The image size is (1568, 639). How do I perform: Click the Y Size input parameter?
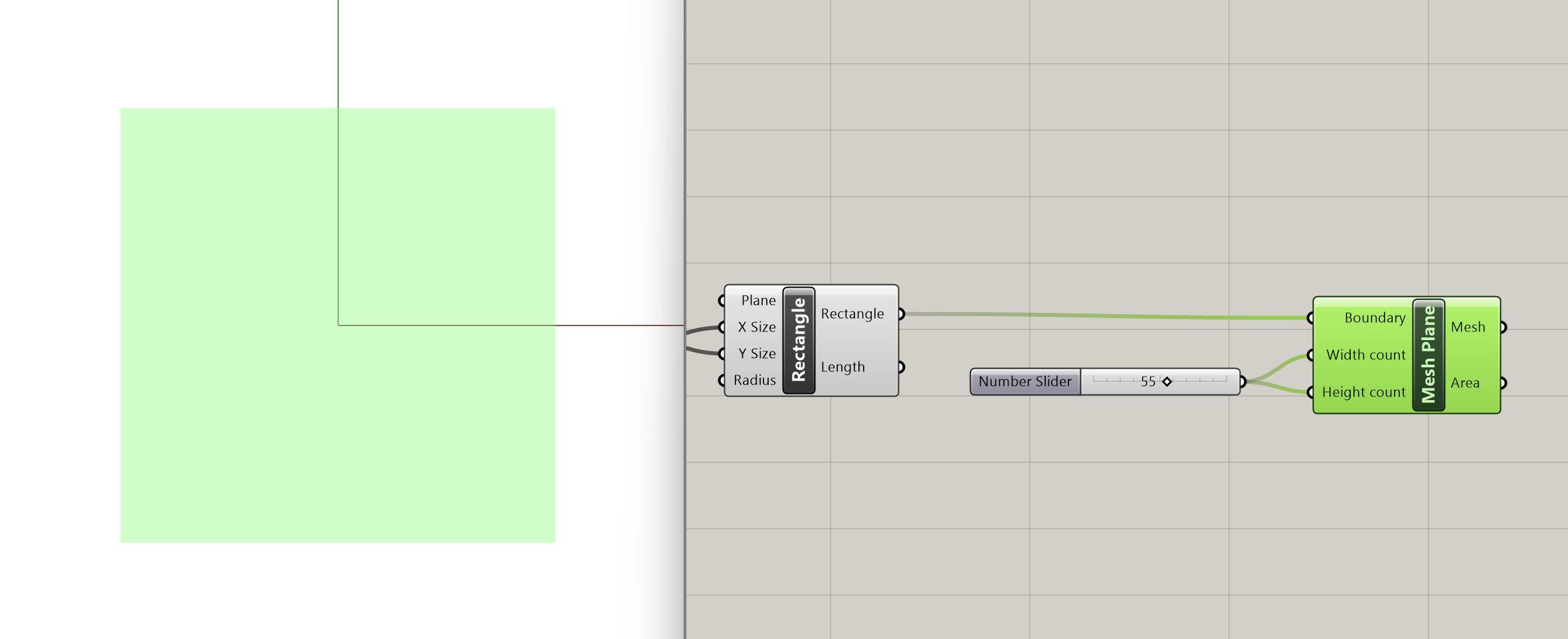click(756, 353)
